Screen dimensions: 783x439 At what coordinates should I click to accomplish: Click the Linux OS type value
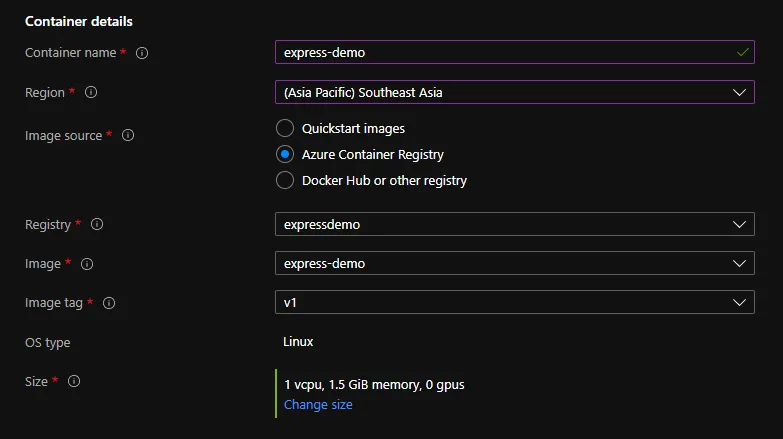[x=298, y=342]
